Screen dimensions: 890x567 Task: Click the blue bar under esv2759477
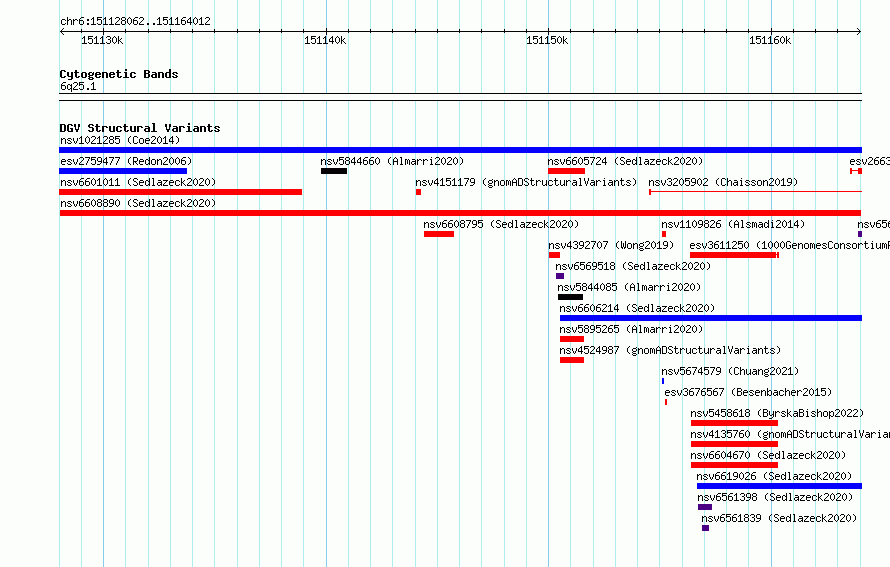click(x=123, y=171)
